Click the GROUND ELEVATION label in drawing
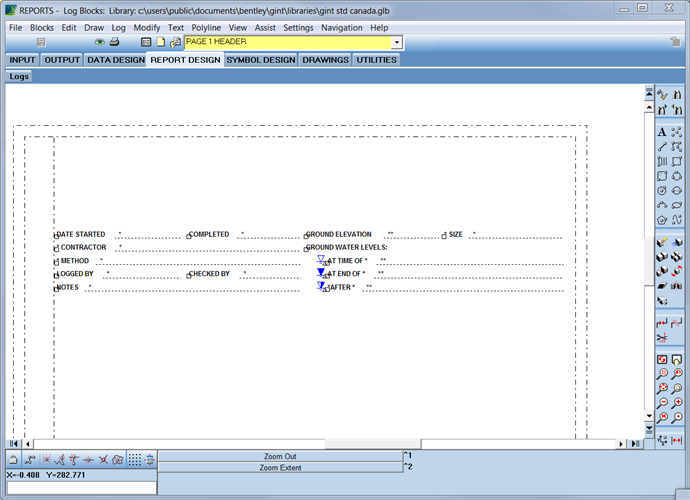Screen dimensions: 690x500 point(338,234)
